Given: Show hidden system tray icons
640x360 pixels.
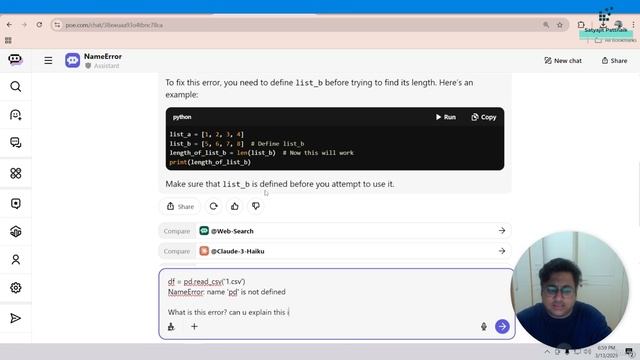Looking at the screenshot, I should pos(547,352).
